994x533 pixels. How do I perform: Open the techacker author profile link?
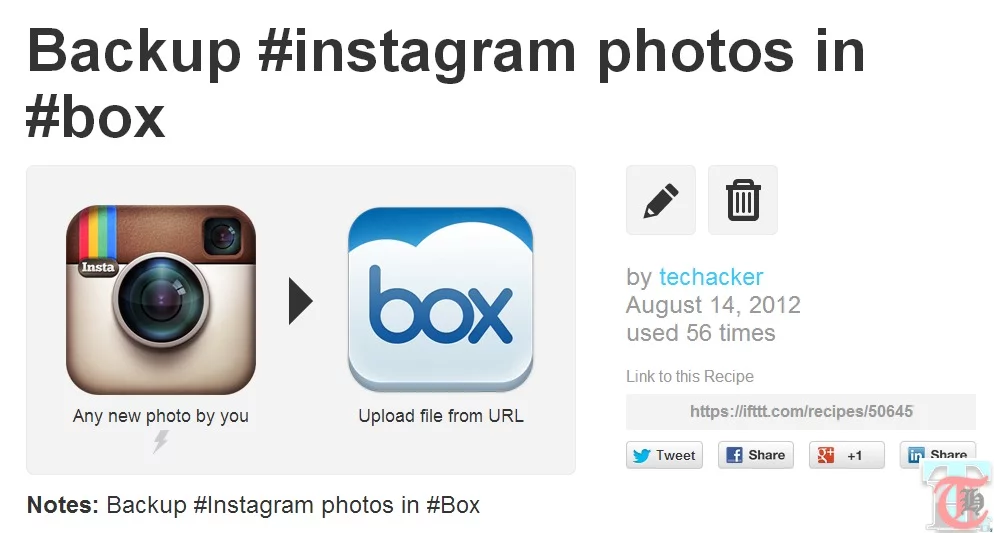(x=711, y=277)
